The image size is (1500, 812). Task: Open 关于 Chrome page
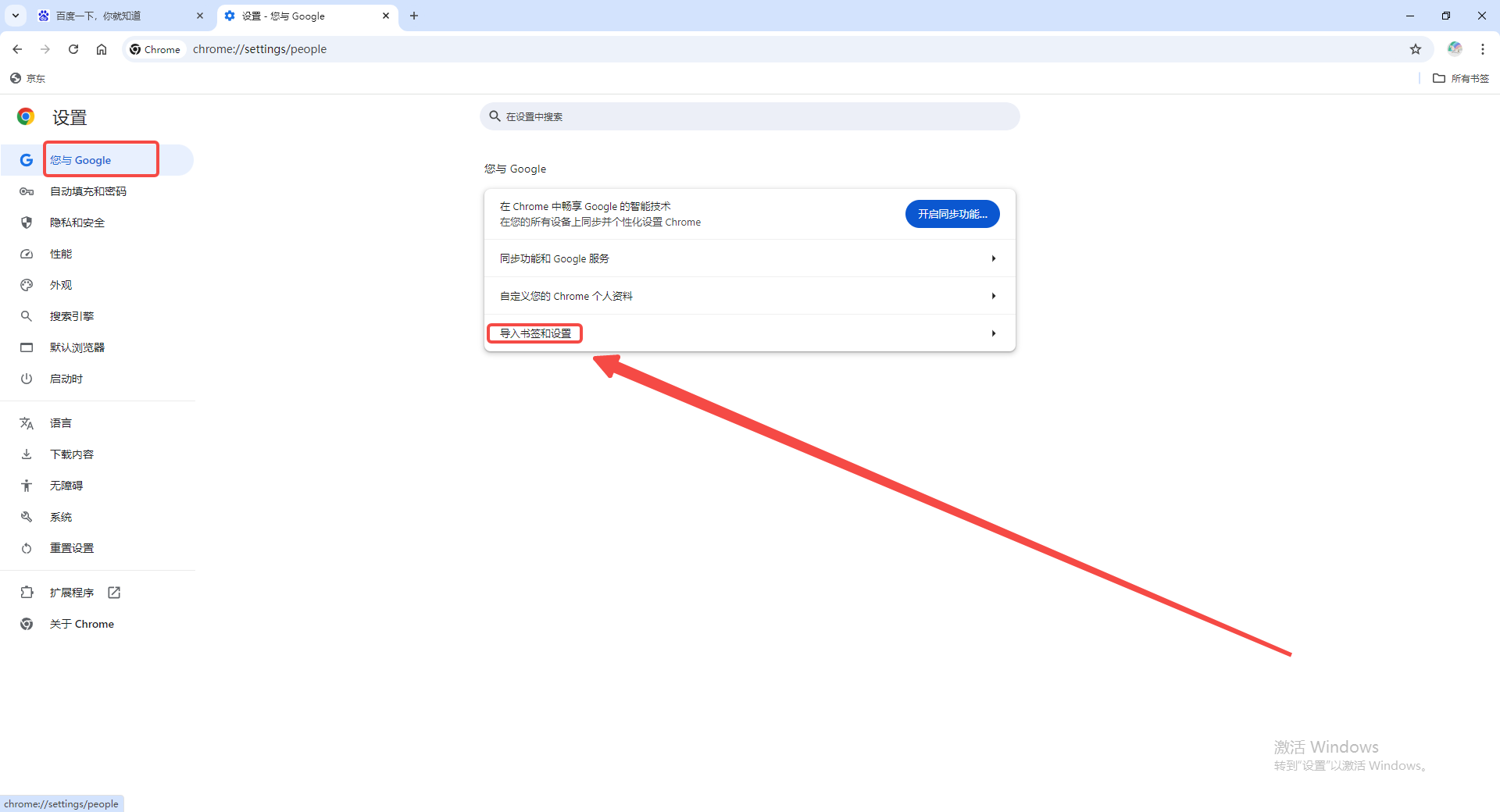tap(98, 624)
